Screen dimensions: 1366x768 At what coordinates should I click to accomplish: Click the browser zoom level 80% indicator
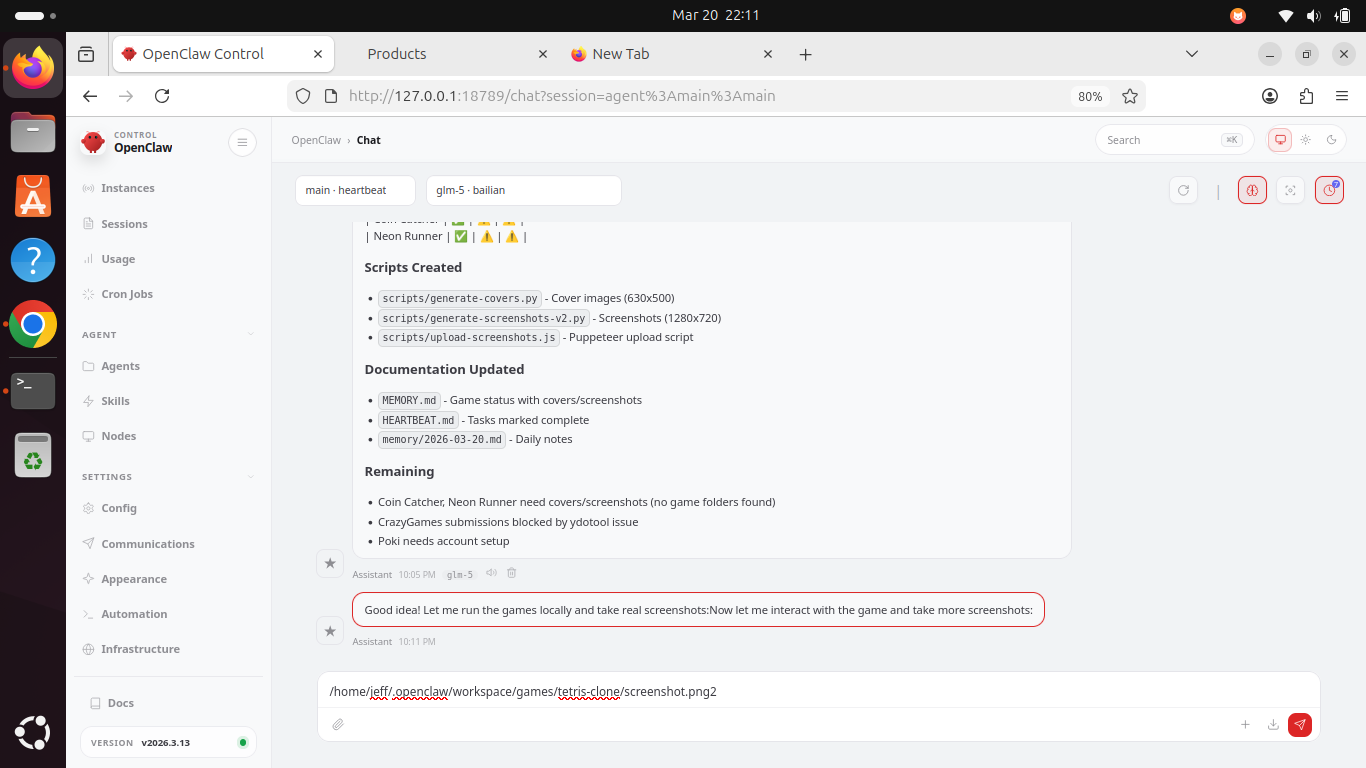pos(1090,96)
